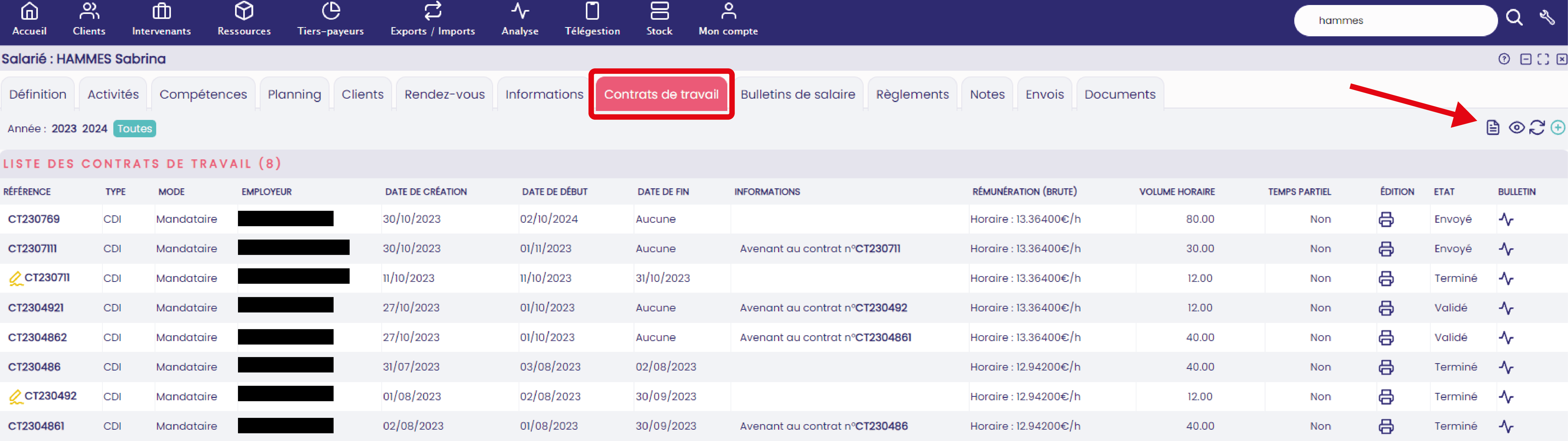Open the Stock section
The image size is (1568, 441).
pyautogui.click(x=659, y=19)
